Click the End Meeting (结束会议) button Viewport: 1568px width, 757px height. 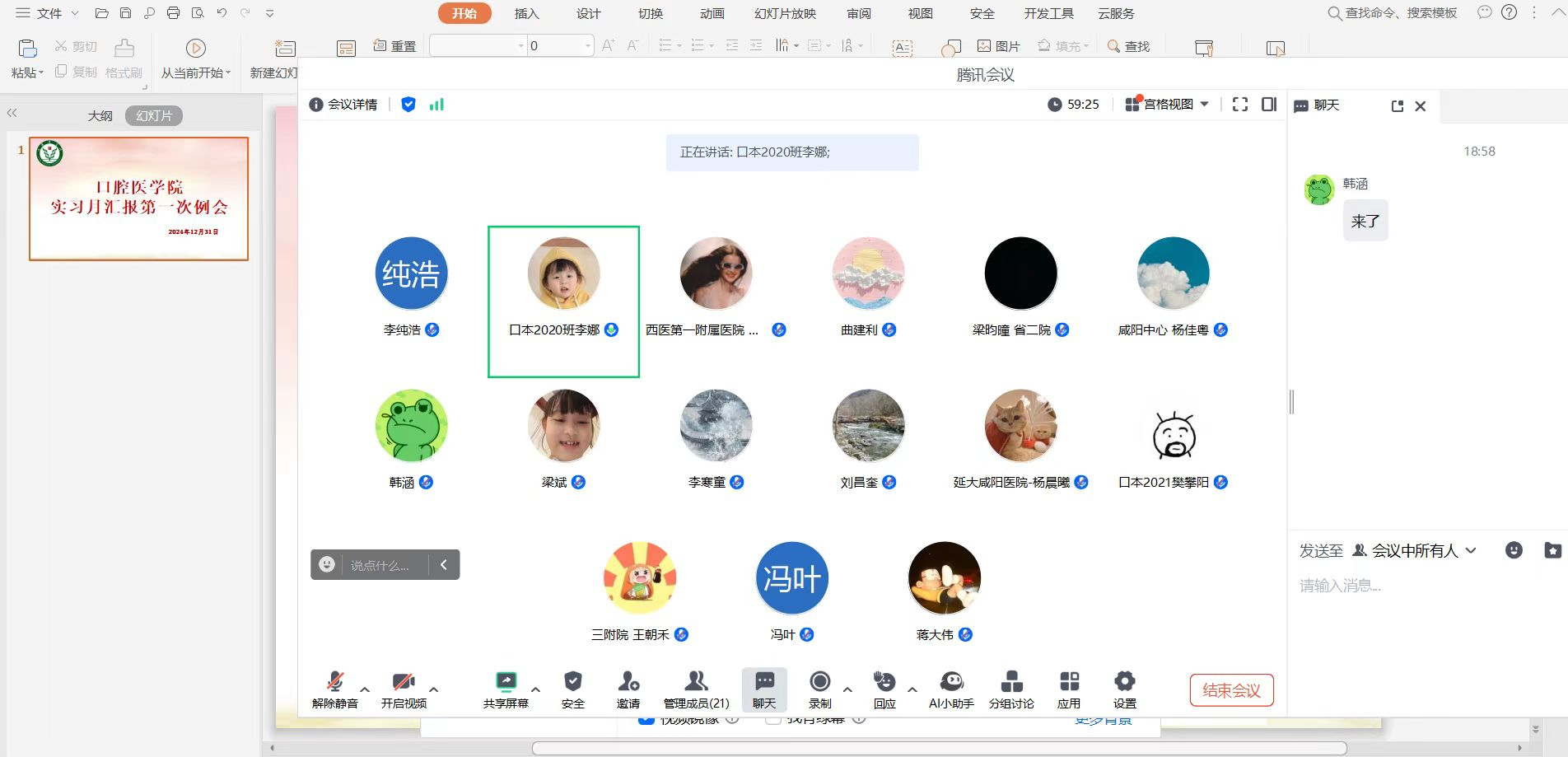click(x=1231, y=690)
